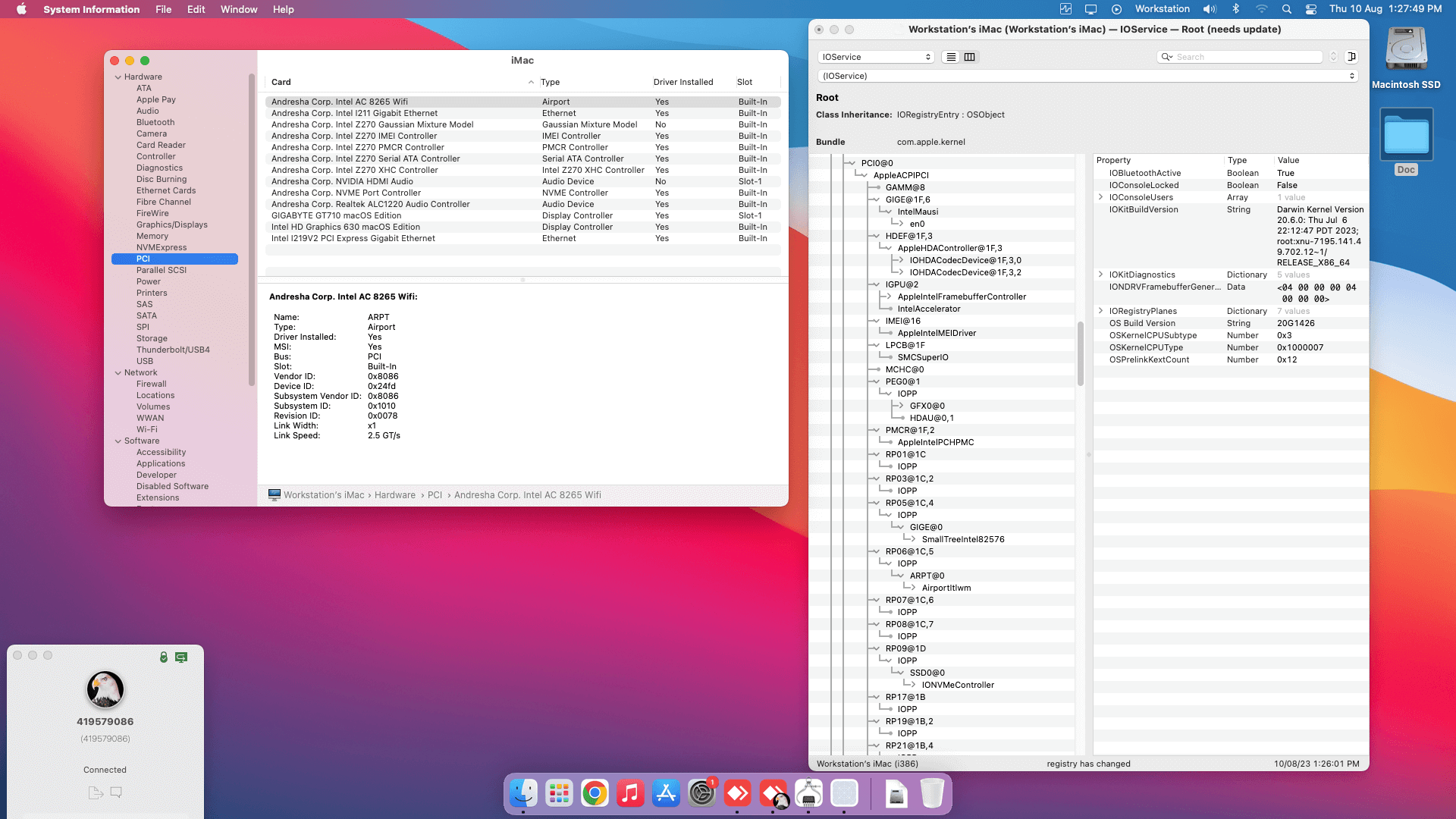Collapse the Network section in the sidebar
The height and width of the screenshot is (819, 1456).
coord(118,373)
